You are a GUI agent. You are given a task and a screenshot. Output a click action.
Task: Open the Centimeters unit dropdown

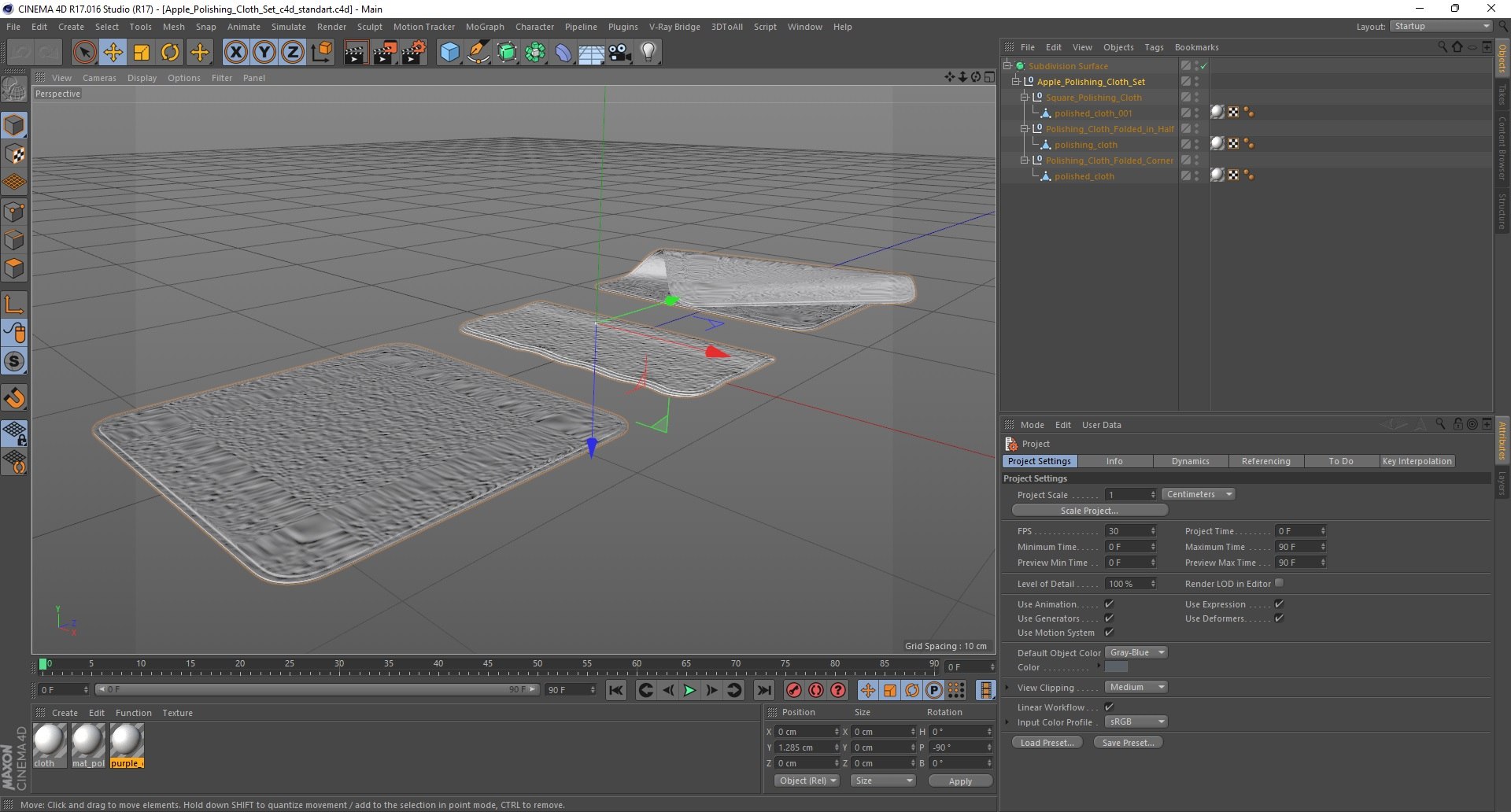tap(1198, 494)
